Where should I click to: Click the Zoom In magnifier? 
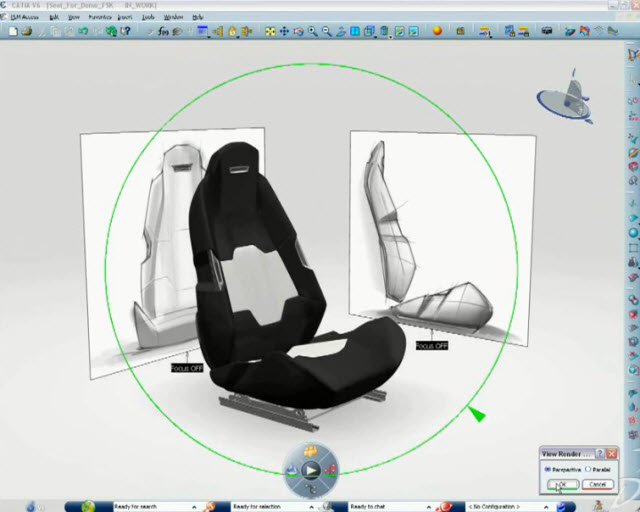pos(313,31)
